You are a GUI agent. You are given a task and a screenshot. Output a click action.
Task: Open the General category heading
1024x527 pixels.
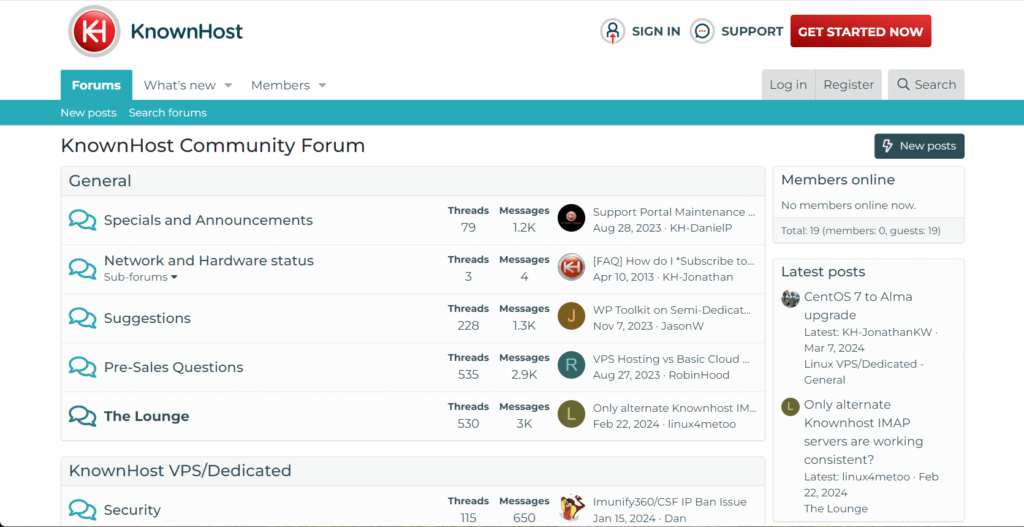click(100, 181)
